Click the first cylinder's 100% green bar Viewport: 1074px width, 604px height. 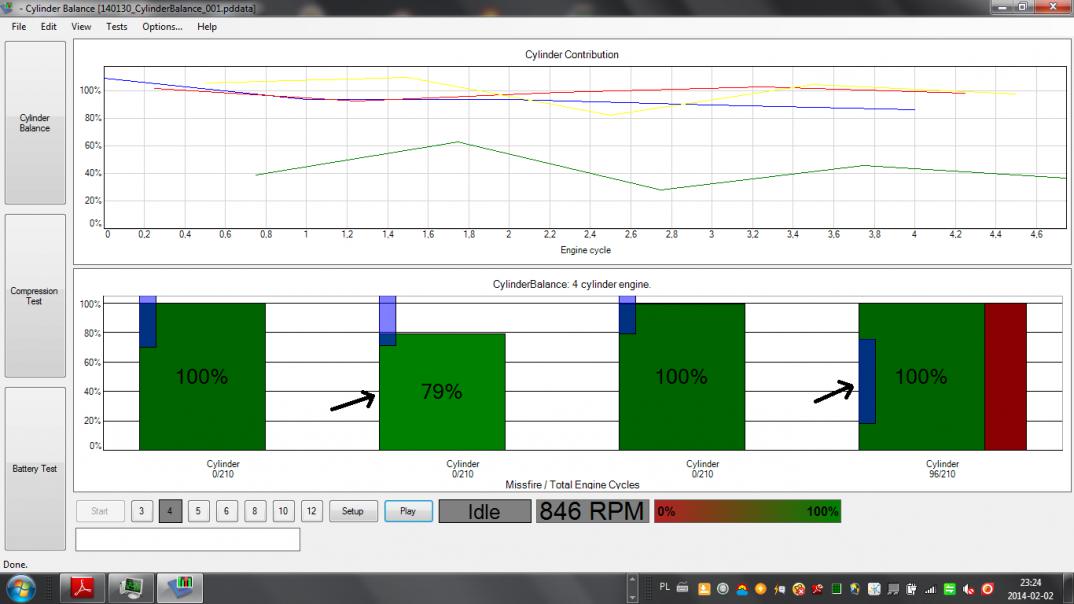coord(203,377)
